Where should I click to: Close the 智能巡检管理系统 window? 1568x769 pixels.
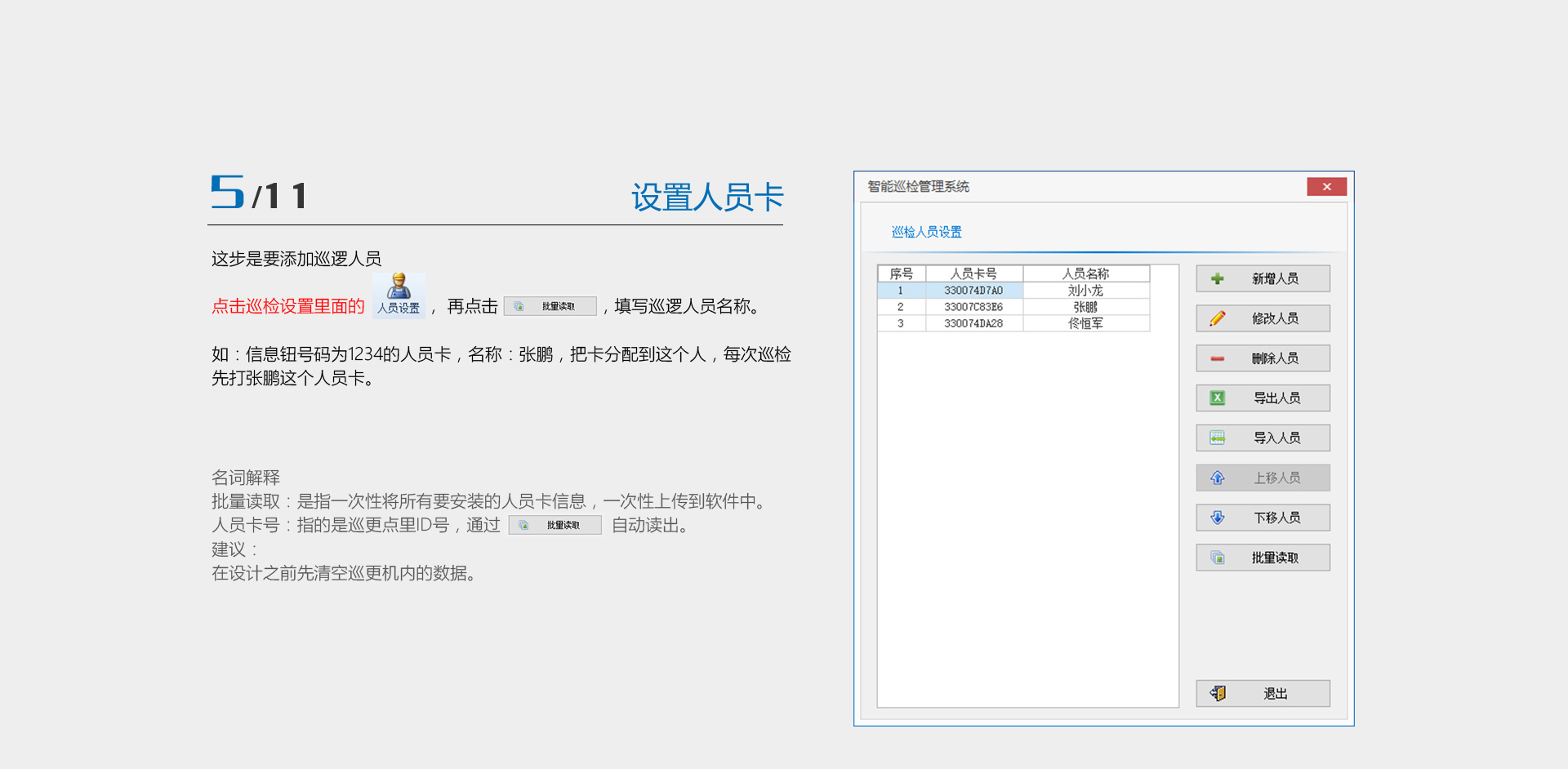[1326, 187]
